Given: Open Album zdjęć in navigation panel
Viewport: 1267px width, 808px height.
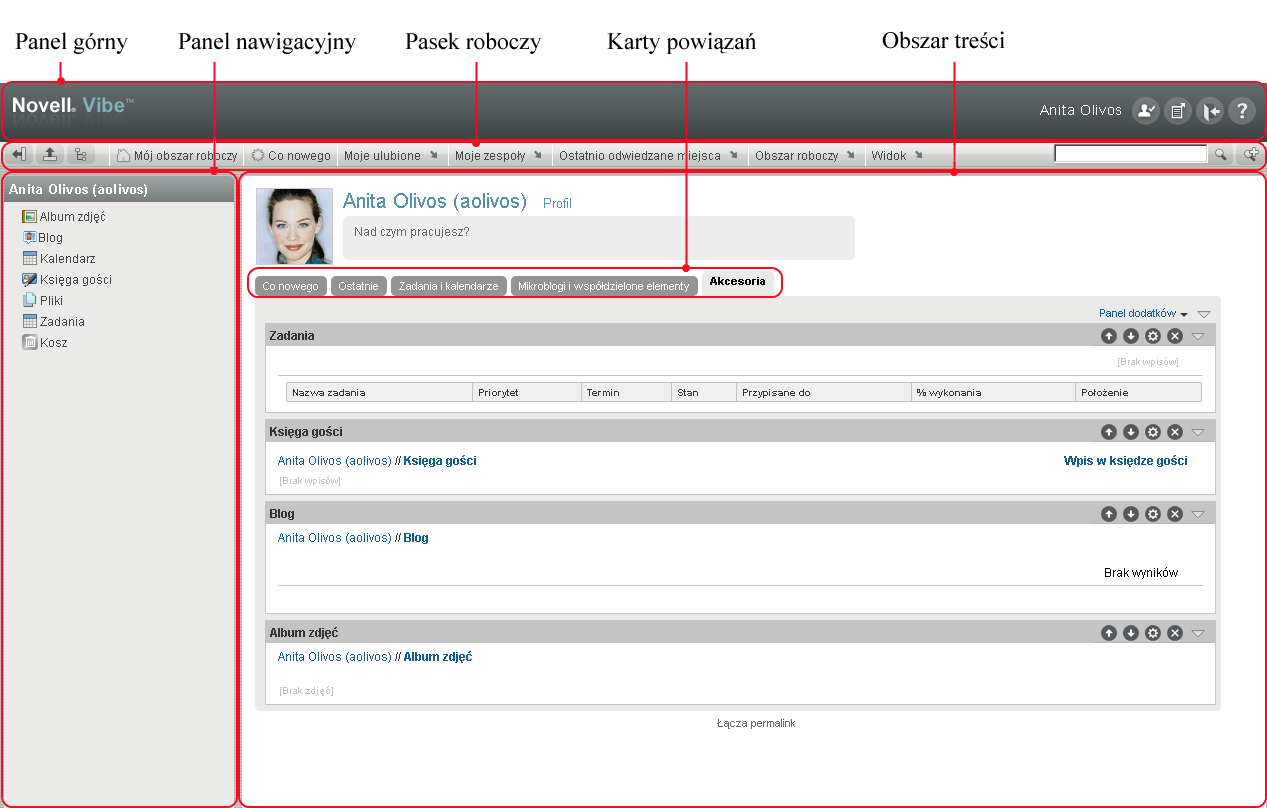Looking at the screenshot, I should point(64,216).
